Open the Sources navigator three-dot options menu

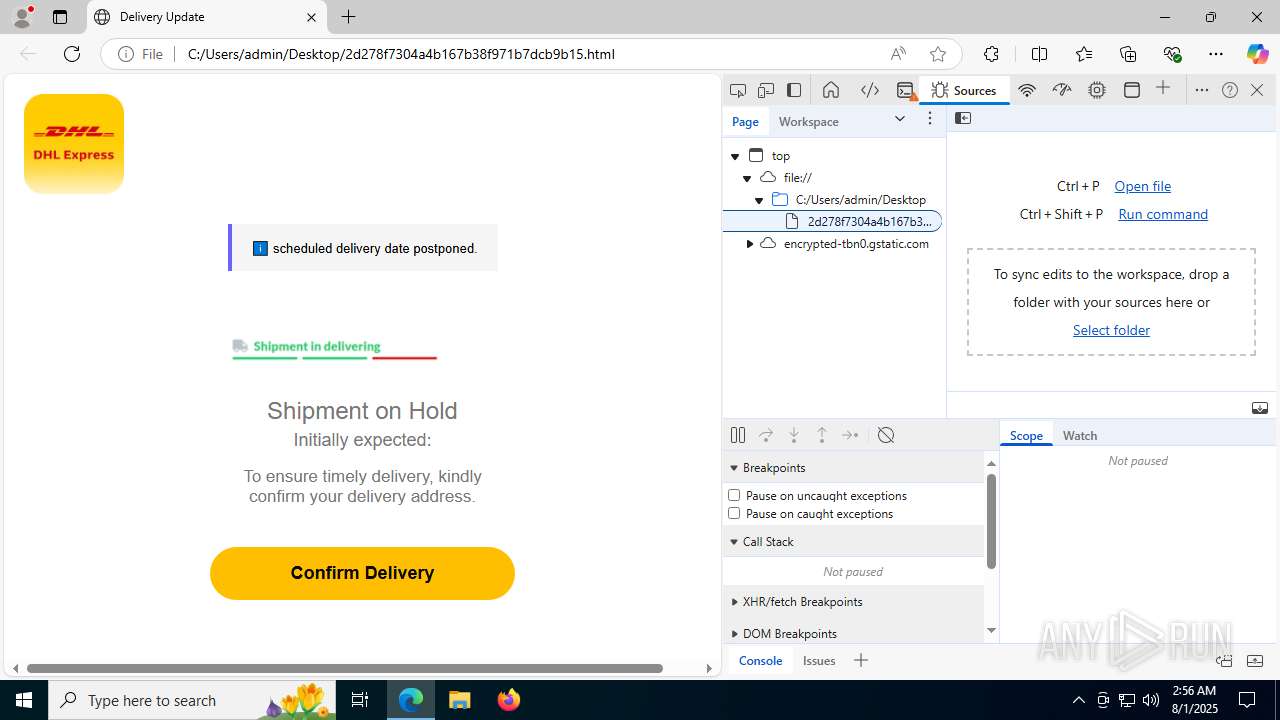930,119
